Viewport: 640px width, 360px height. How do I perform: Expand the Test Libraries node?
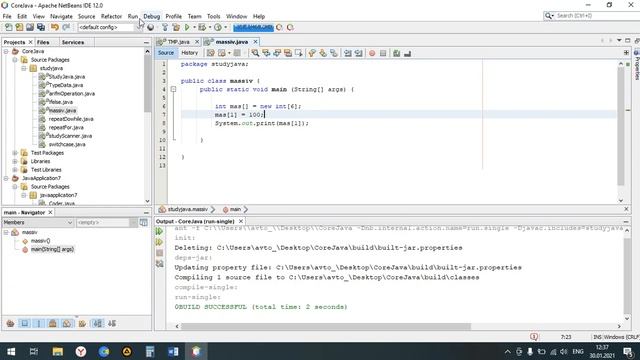tap(15, 170)
